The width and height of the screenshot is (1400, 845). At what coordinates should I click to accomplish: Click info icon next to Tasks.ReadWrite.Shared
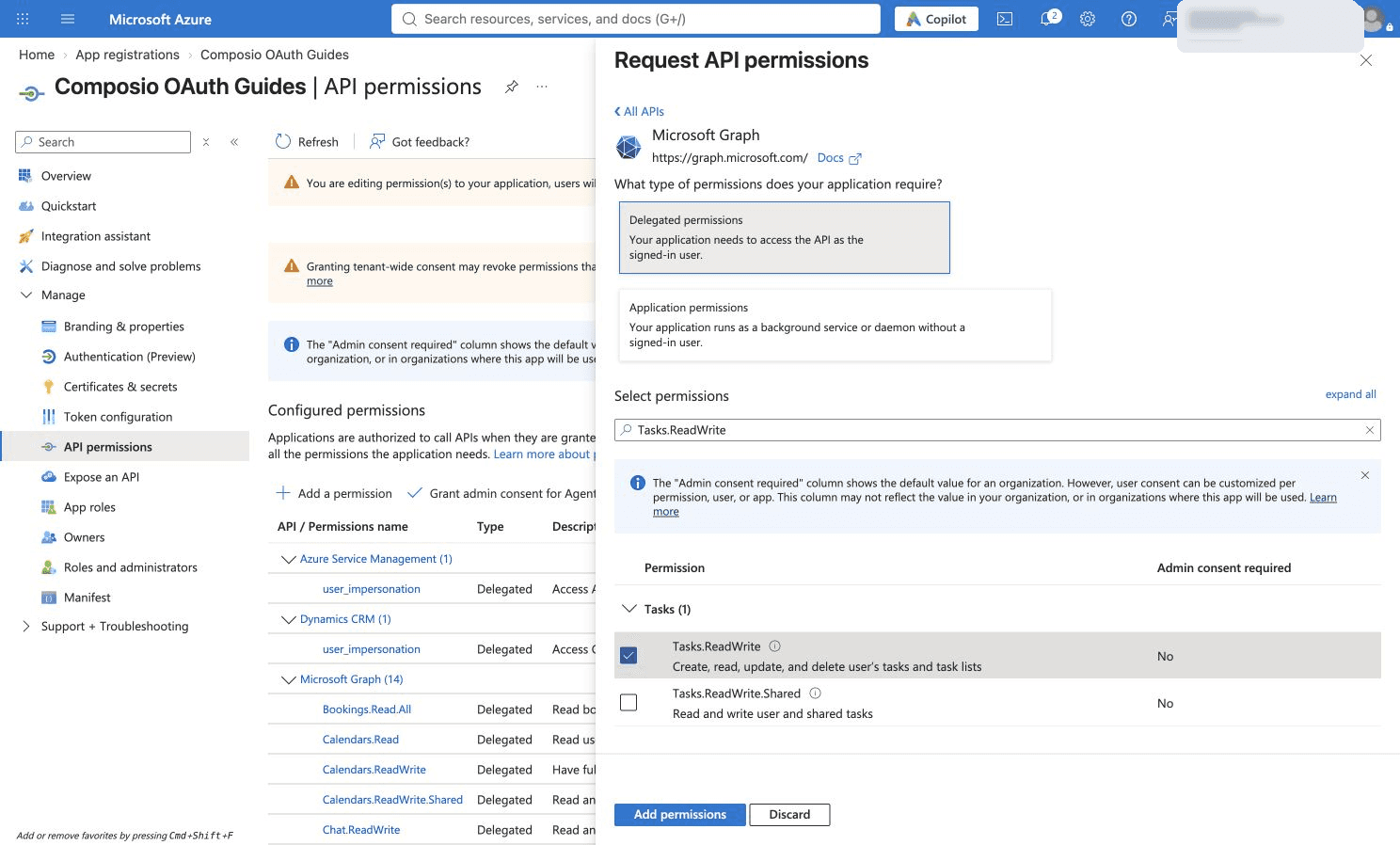[816, 694]
